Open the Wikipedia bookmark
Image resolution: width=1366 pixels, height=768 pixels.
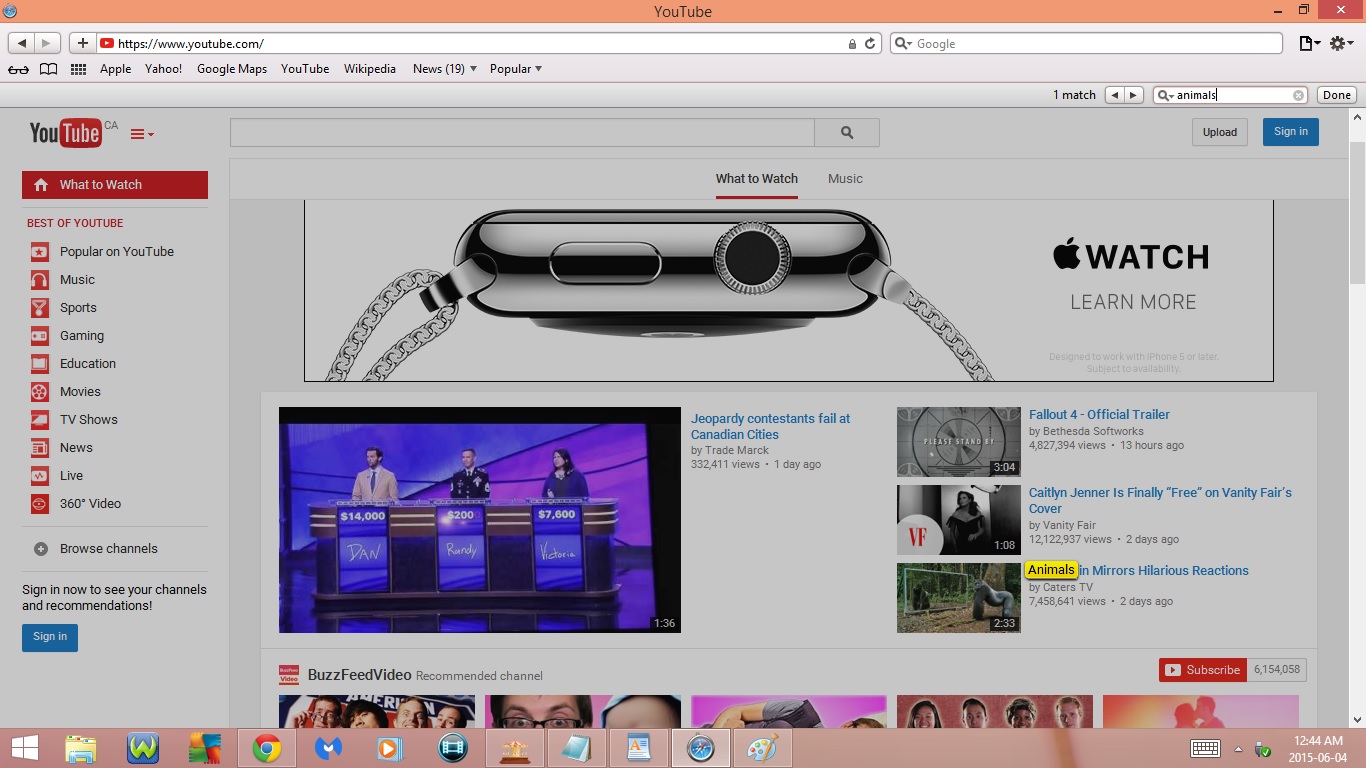point(370,69)
